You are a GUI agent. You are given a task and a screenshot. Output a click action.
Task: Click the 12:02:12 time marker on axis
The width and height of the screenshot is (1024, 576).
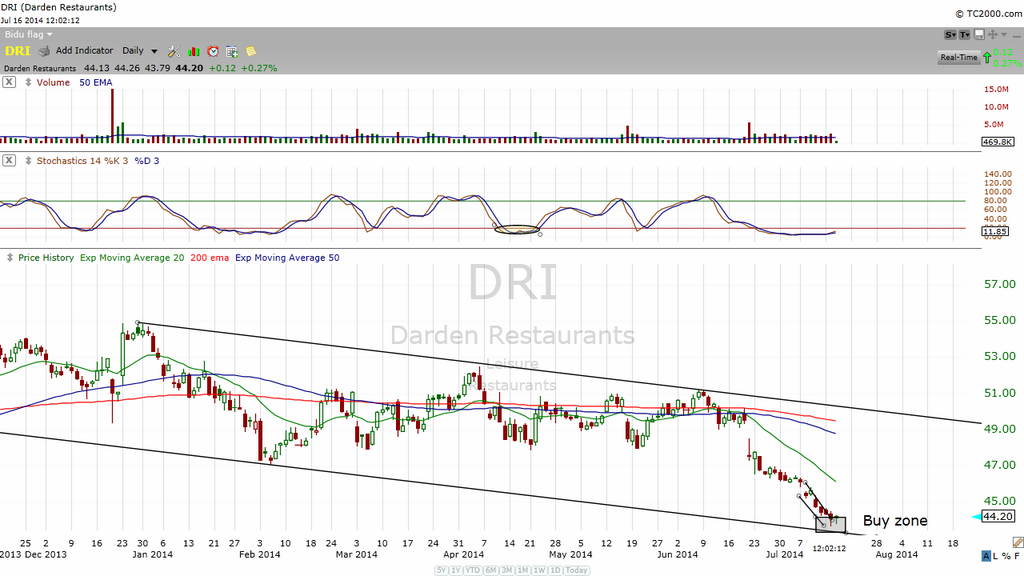point(829,549)
